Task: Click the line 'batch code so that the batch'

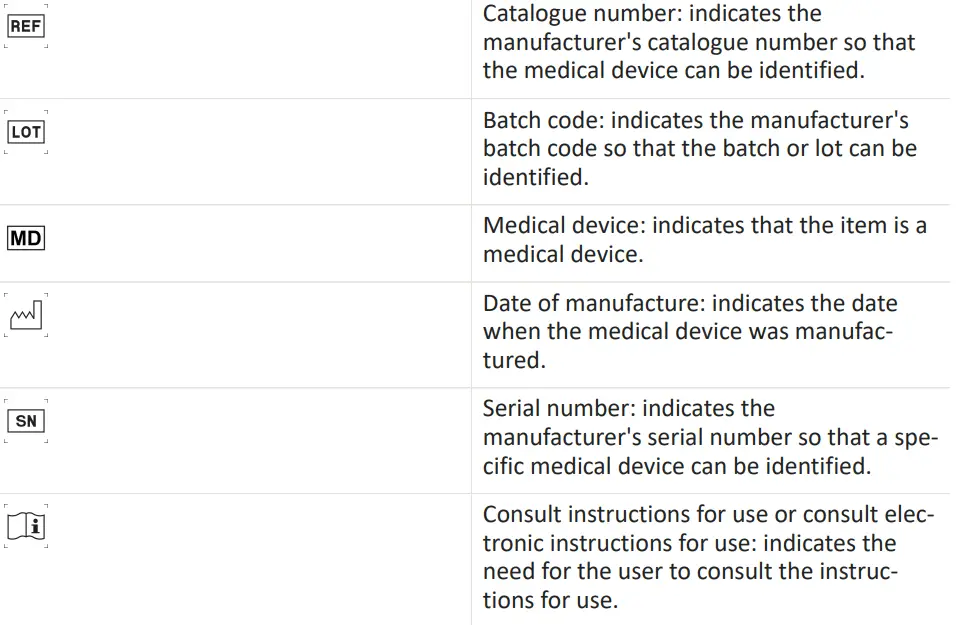Action: [x=700, y=149]
